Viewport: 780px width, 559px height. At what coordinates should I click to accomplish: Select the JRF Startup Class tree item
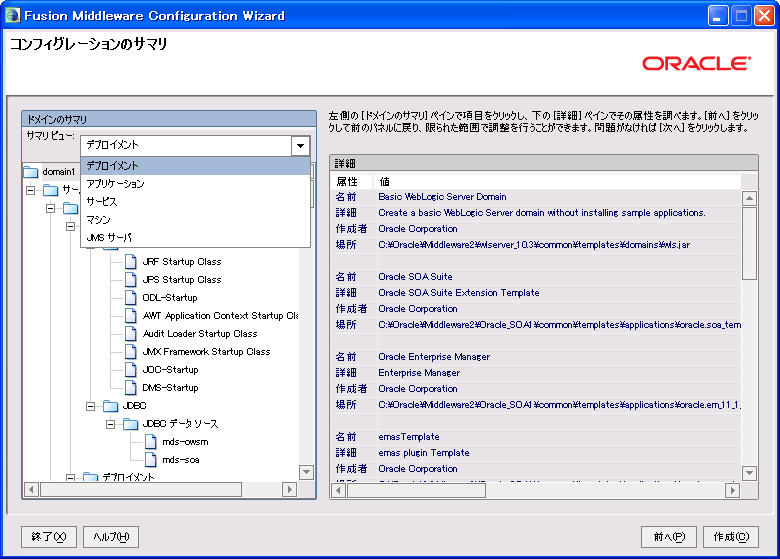click(x=182, y=262)
